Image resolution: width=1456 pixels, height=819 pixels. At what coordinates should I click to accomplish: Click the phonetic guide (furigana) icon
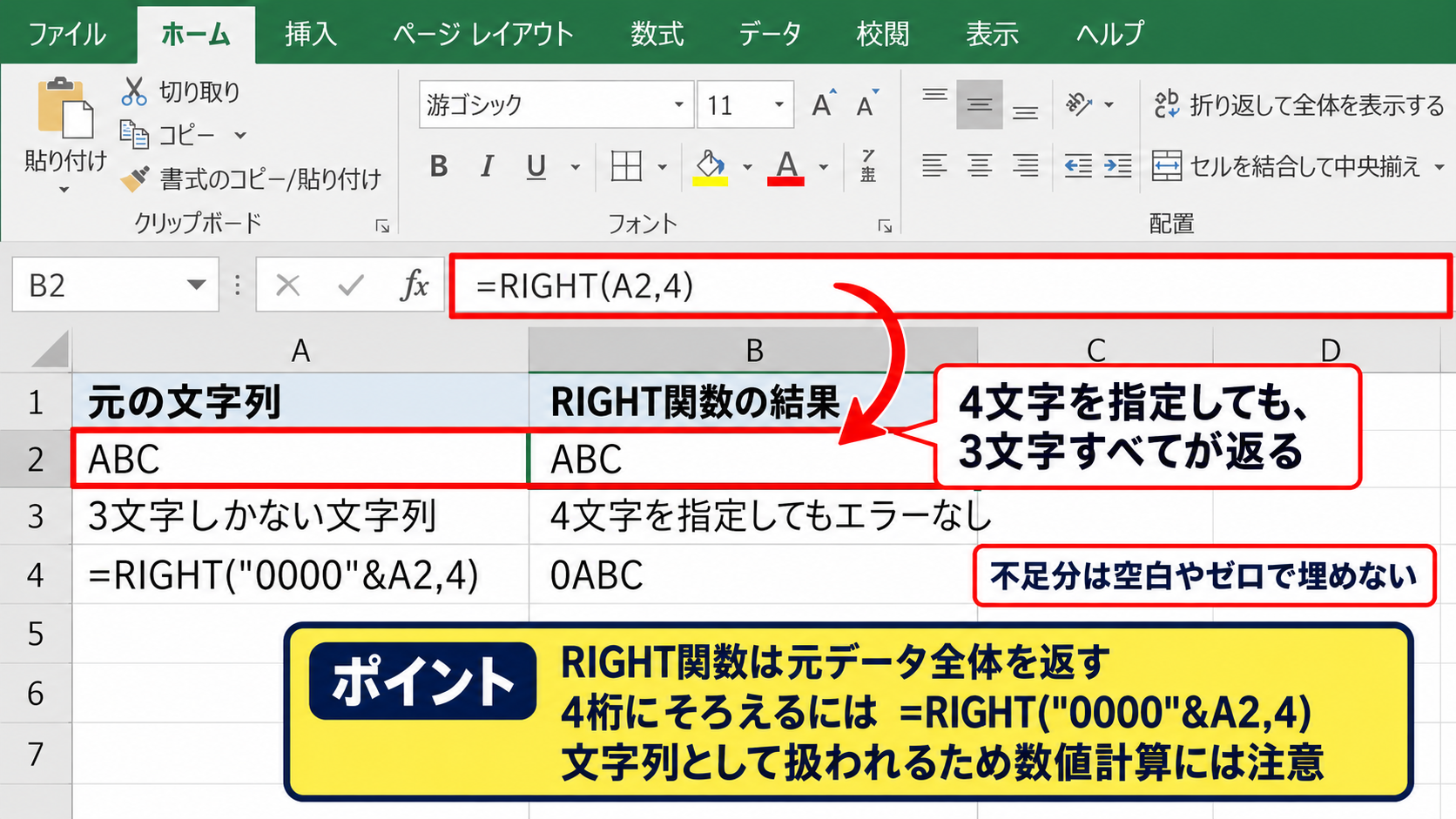point(868,165)
